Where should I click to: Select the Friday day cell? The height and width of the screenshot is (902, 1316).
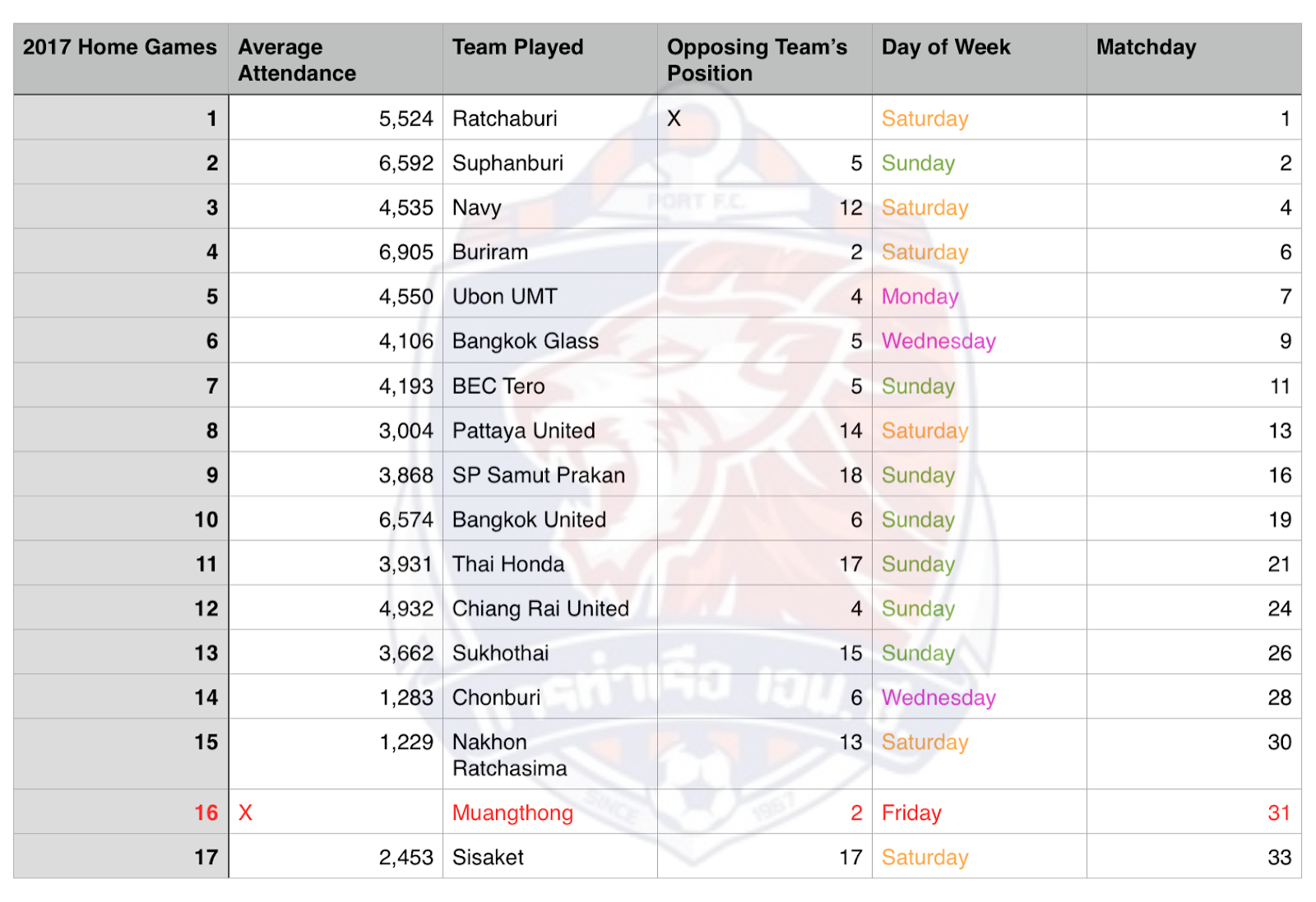tap(980, 812)
